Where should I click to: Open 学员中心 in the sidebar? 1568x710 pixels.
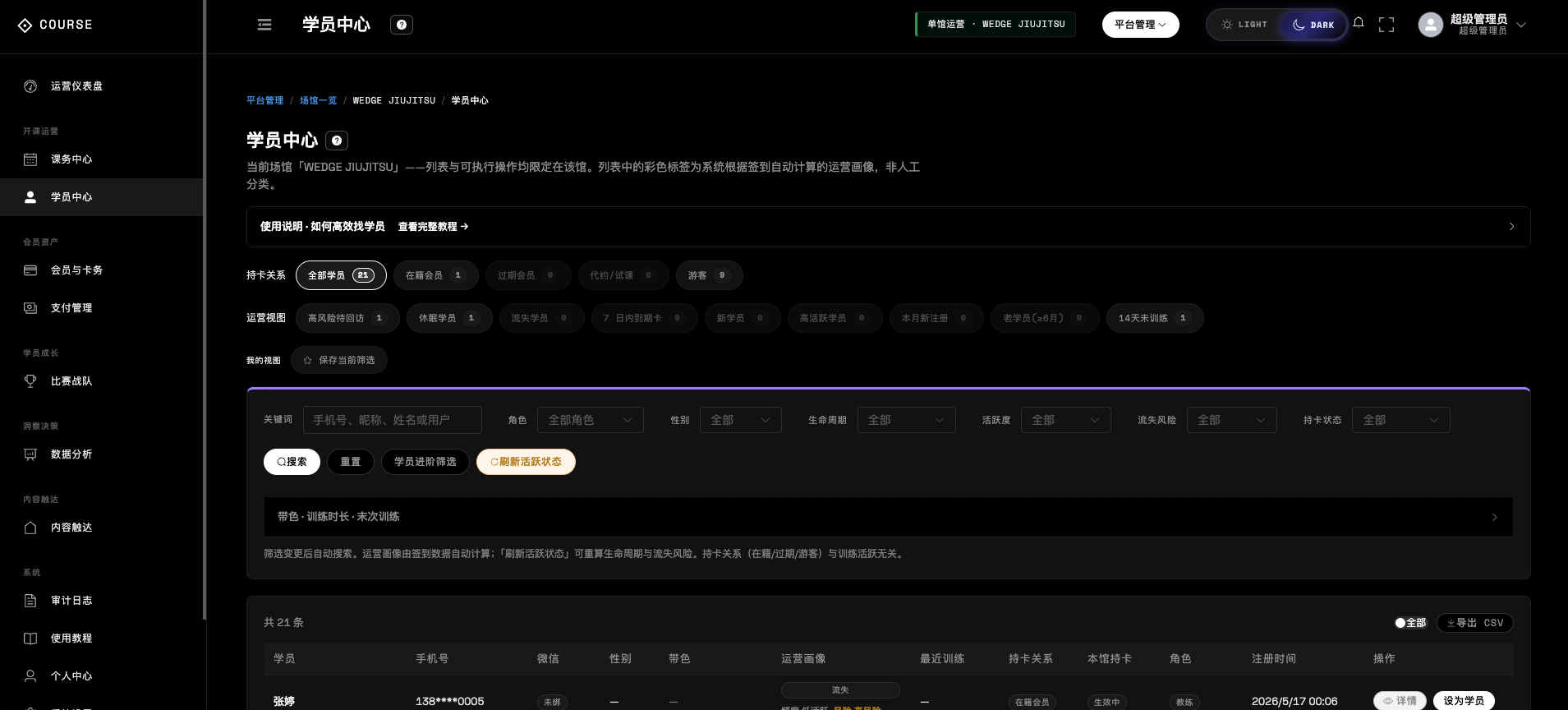tap(101, 197)
